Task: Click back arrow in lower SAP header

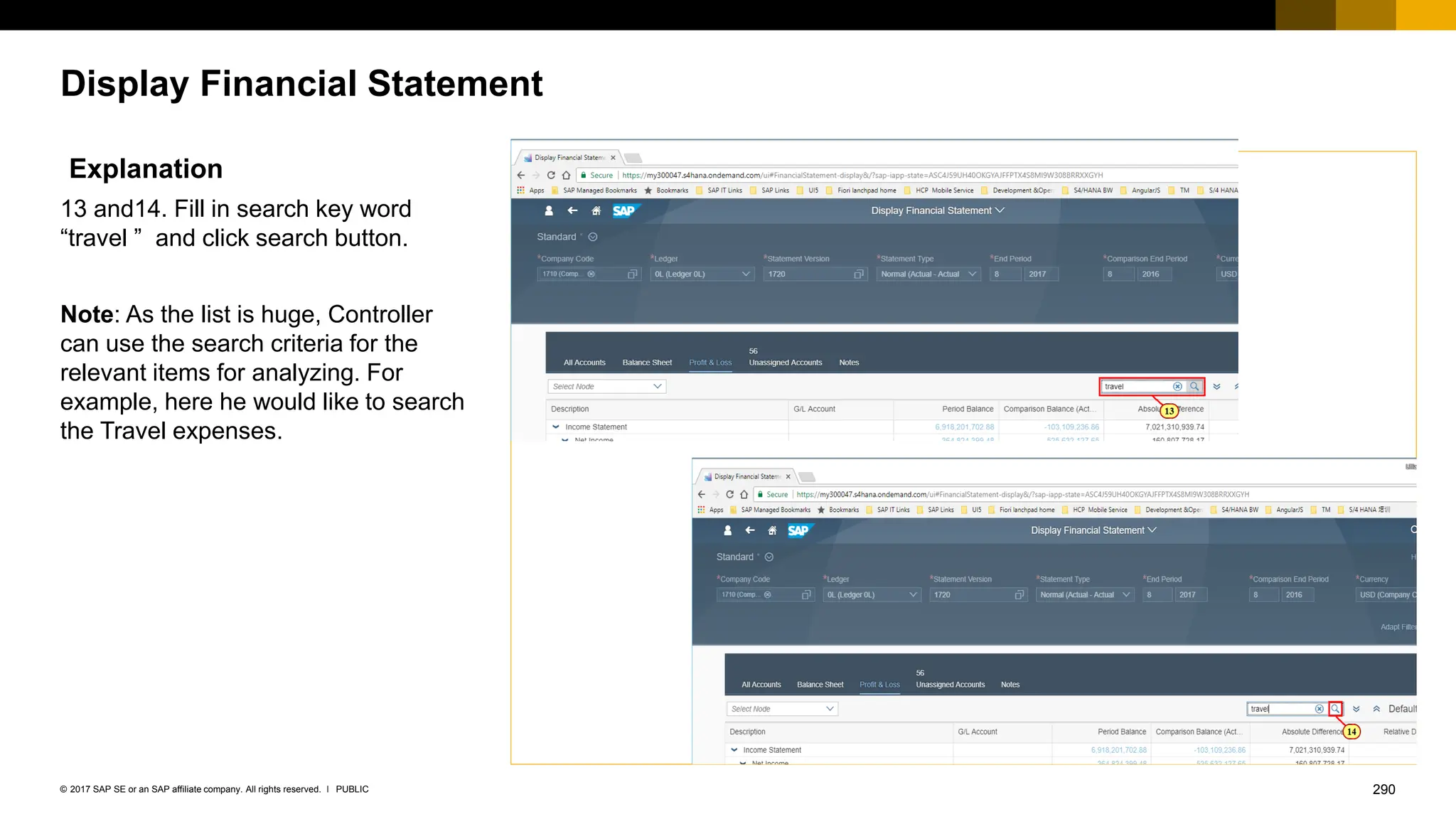Action: pyautogui.click(x=750, y=530)
